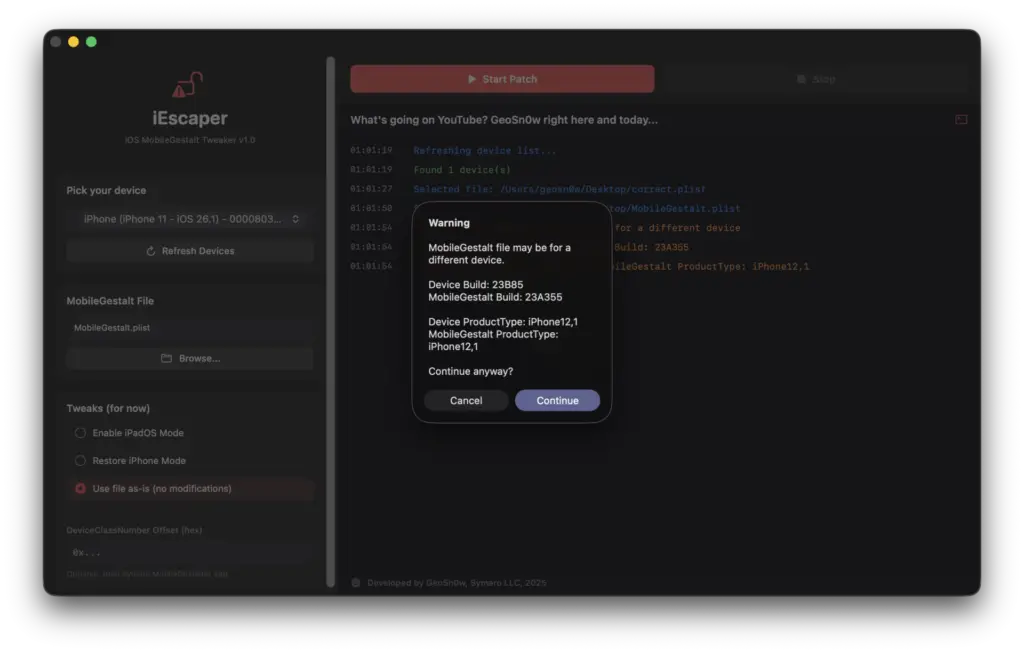
Task: Cancel the MobileGestalt mismatch warning
Action: (465, 400)
